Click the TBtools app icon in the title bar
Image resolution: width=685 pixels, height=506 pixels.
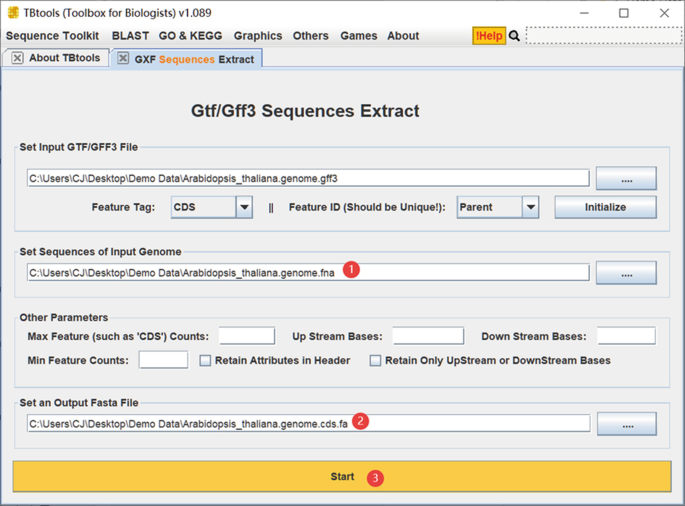coord(13,13)
